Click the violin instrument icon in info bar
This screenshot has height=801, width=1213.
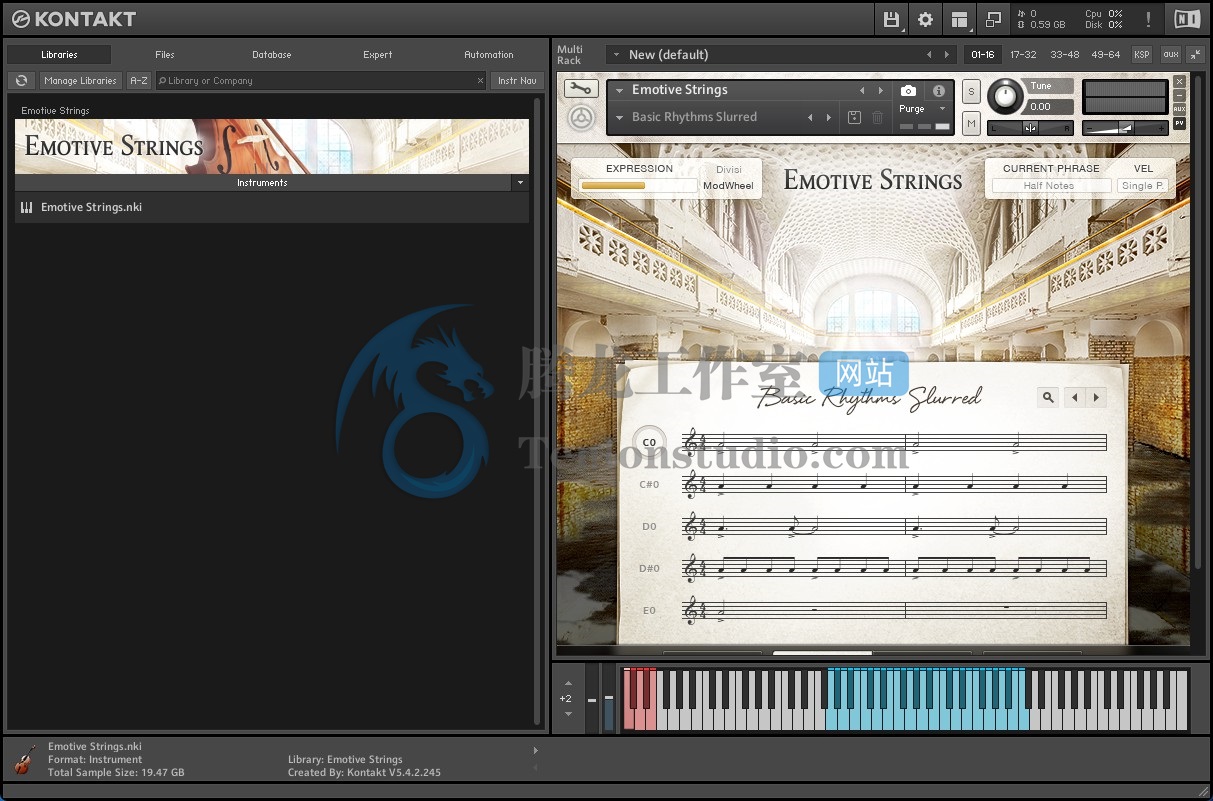25,760
